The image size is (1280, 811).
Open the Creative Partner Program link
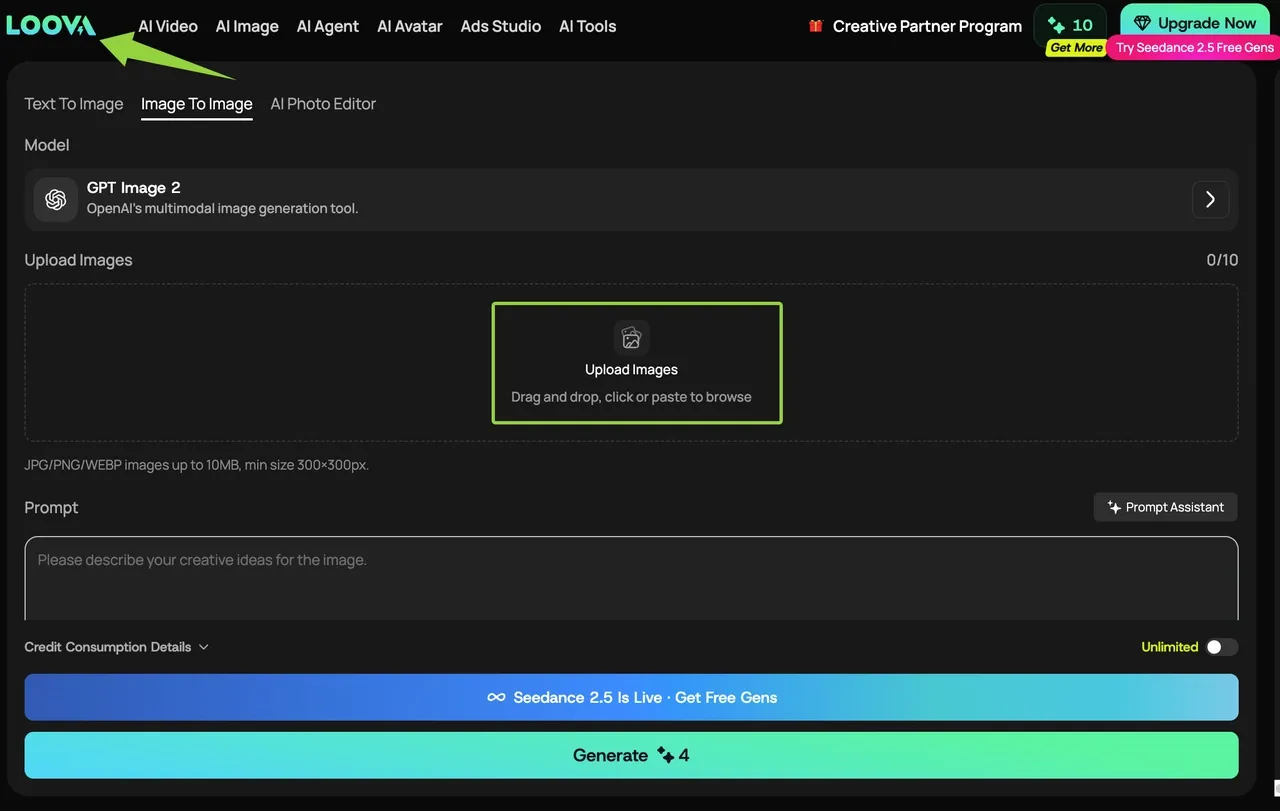927,26
